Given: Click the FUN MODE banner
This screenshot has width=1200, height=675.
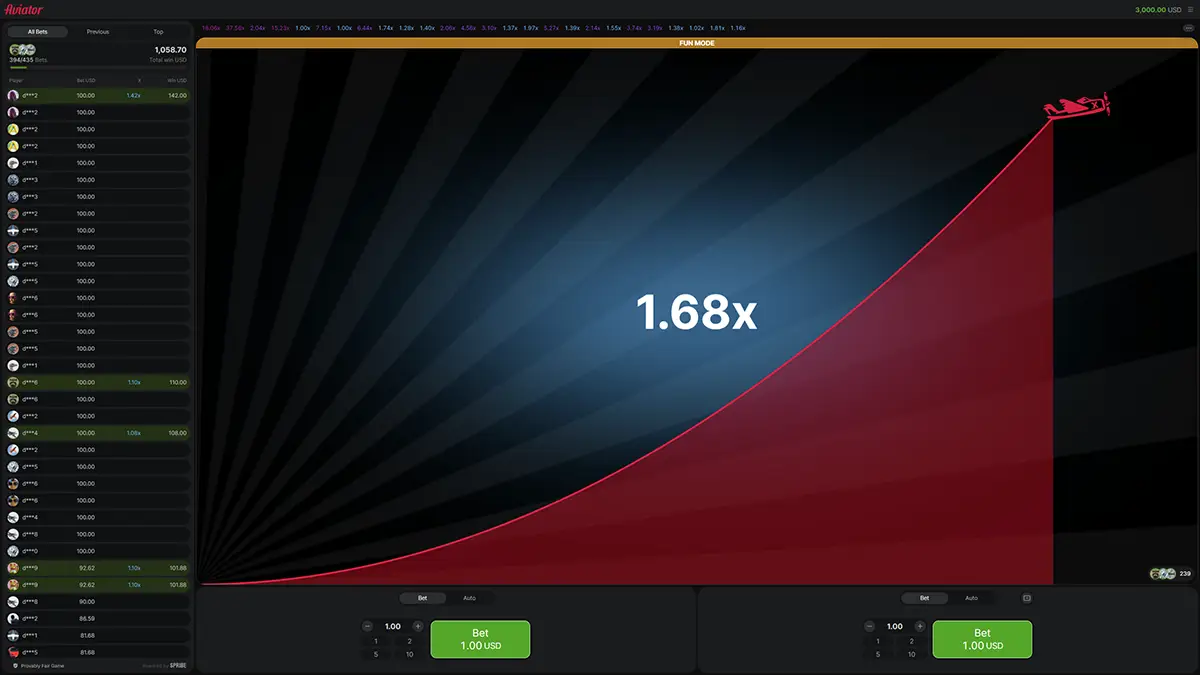Looking at the screenshot, I should [697, 43].
